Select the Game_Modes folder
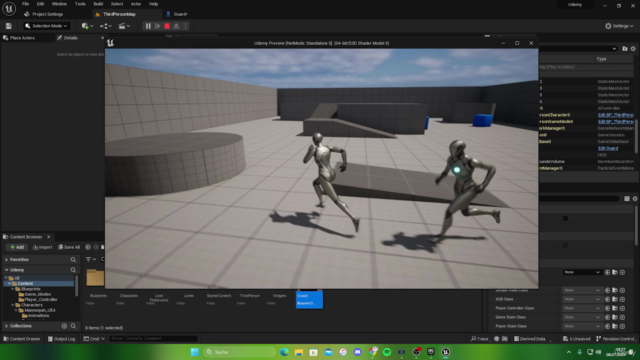The width and height of the screenshot is (640, 360). (x=35, y=294)
